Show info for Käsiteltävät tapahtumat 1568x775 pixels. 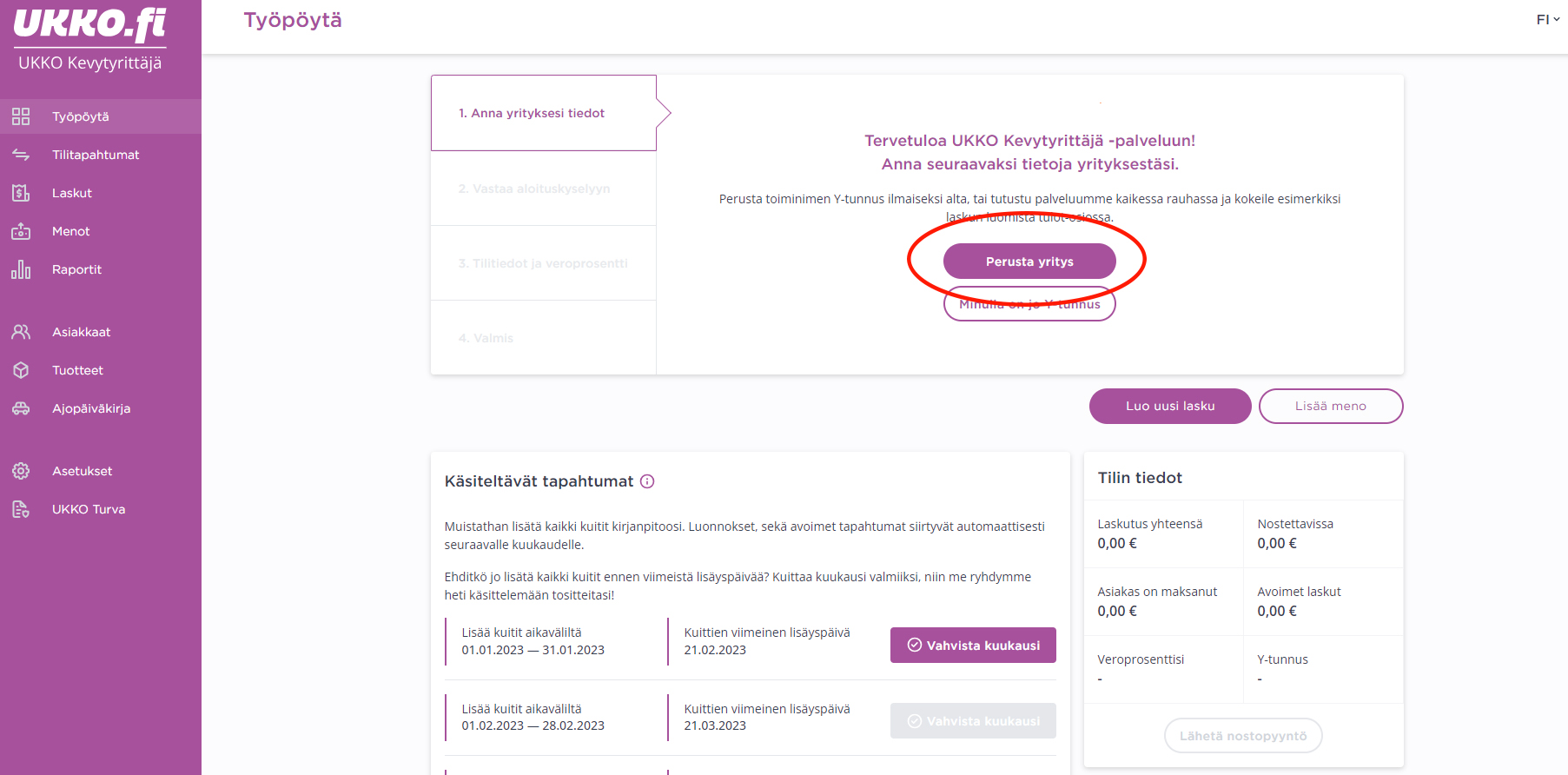click(647, 481)
